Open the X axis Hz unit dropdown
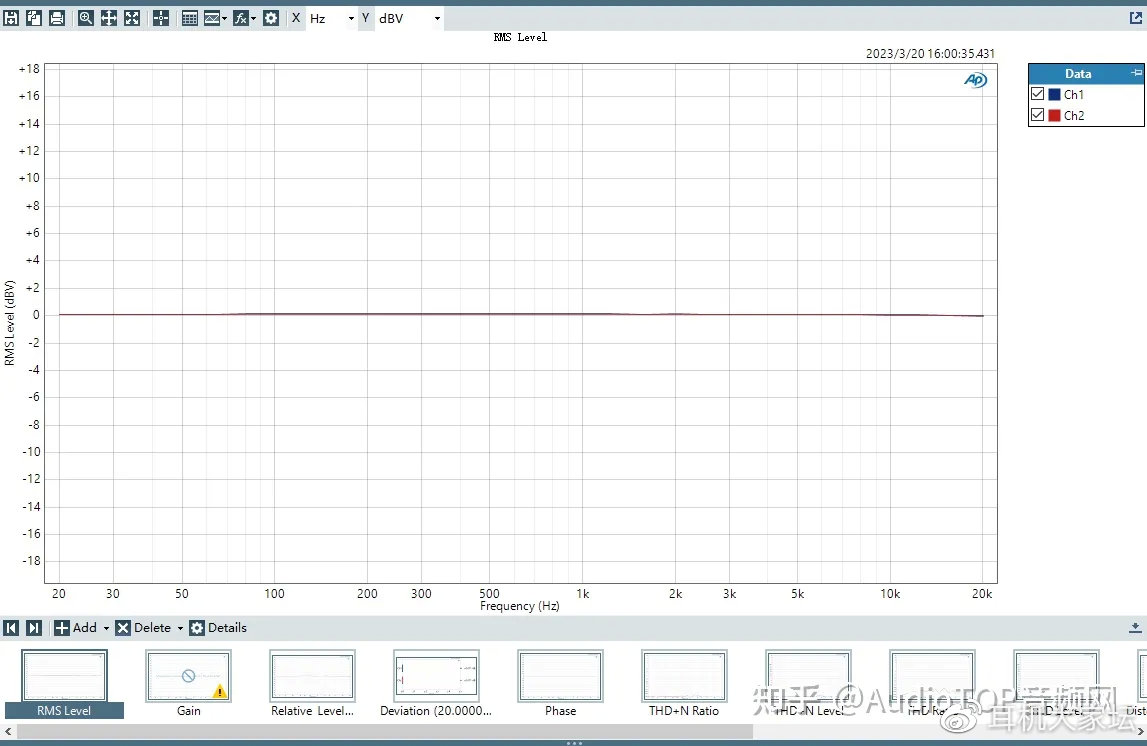 (x=351, y=19)
